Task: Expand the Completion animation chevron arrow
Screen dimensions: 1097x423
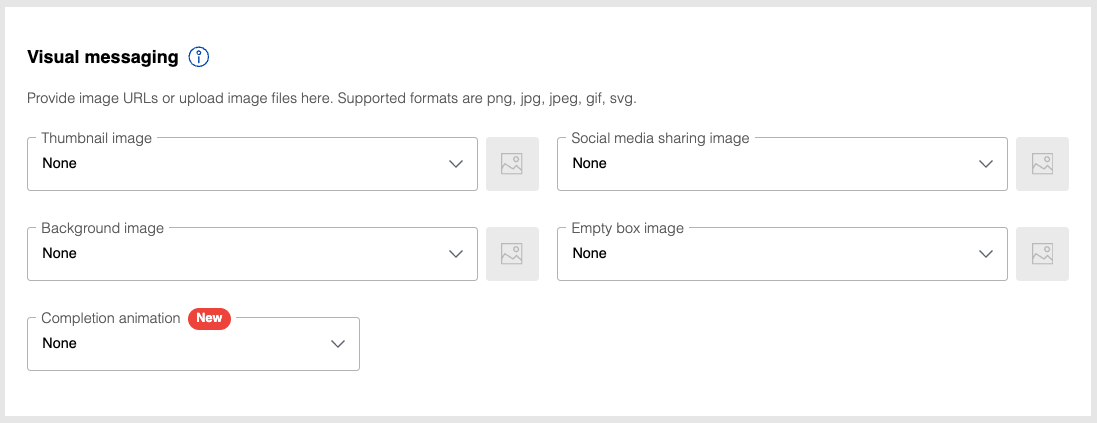Action: click(x=338, y=344)
